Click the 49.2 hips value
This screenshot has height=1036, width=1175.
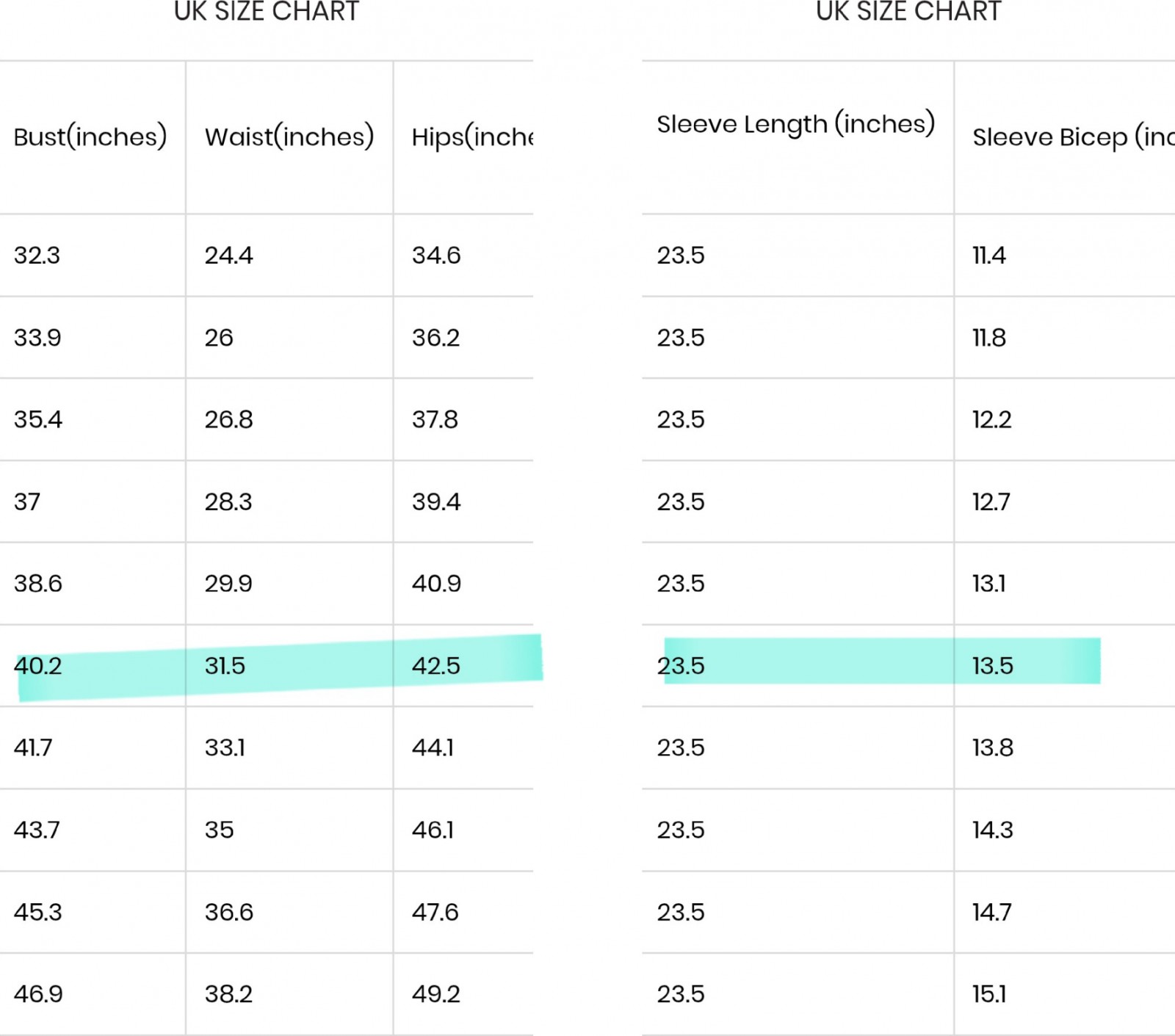coord(436,994)
